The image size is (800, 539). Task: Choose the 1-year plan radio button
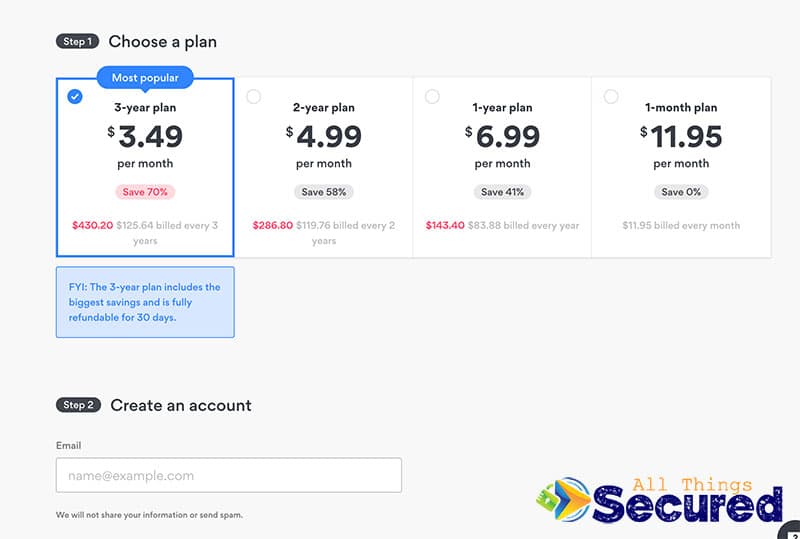pyautogui.click(x=432, y=96)
